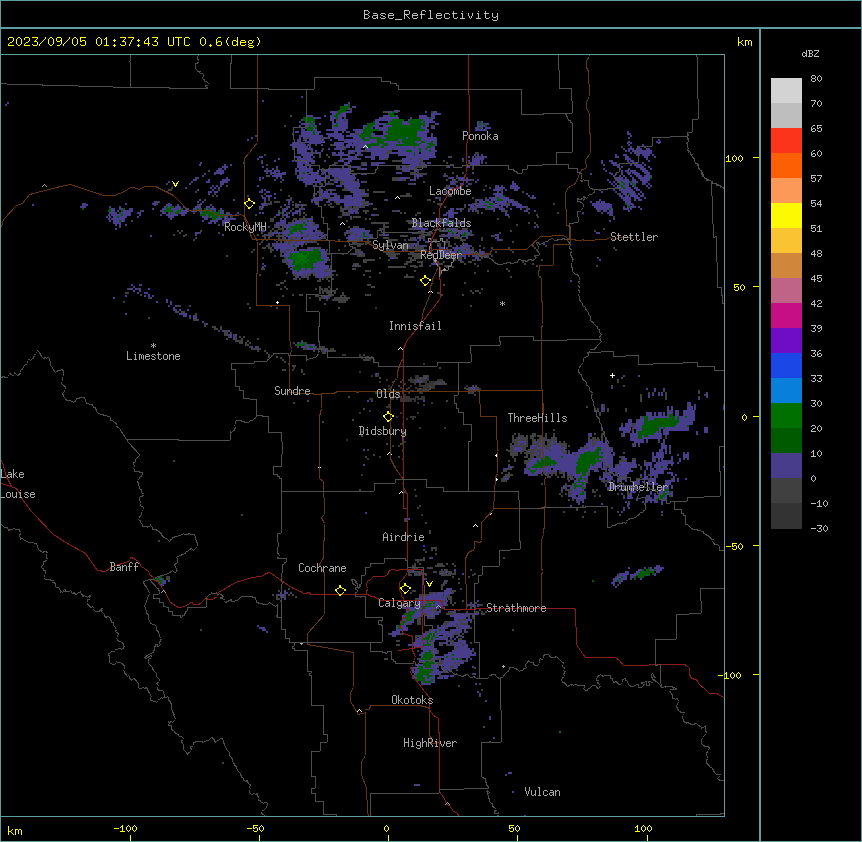Select the red legend swatch between 65 and 60

tap(786, 140)
